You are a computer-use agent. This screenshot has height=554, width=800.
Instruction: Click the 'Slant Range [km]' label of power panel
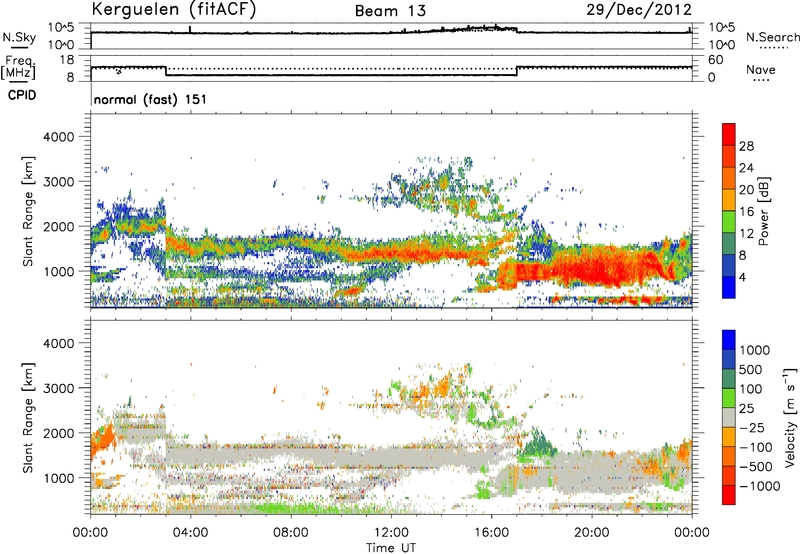click(x=28, y=211)
